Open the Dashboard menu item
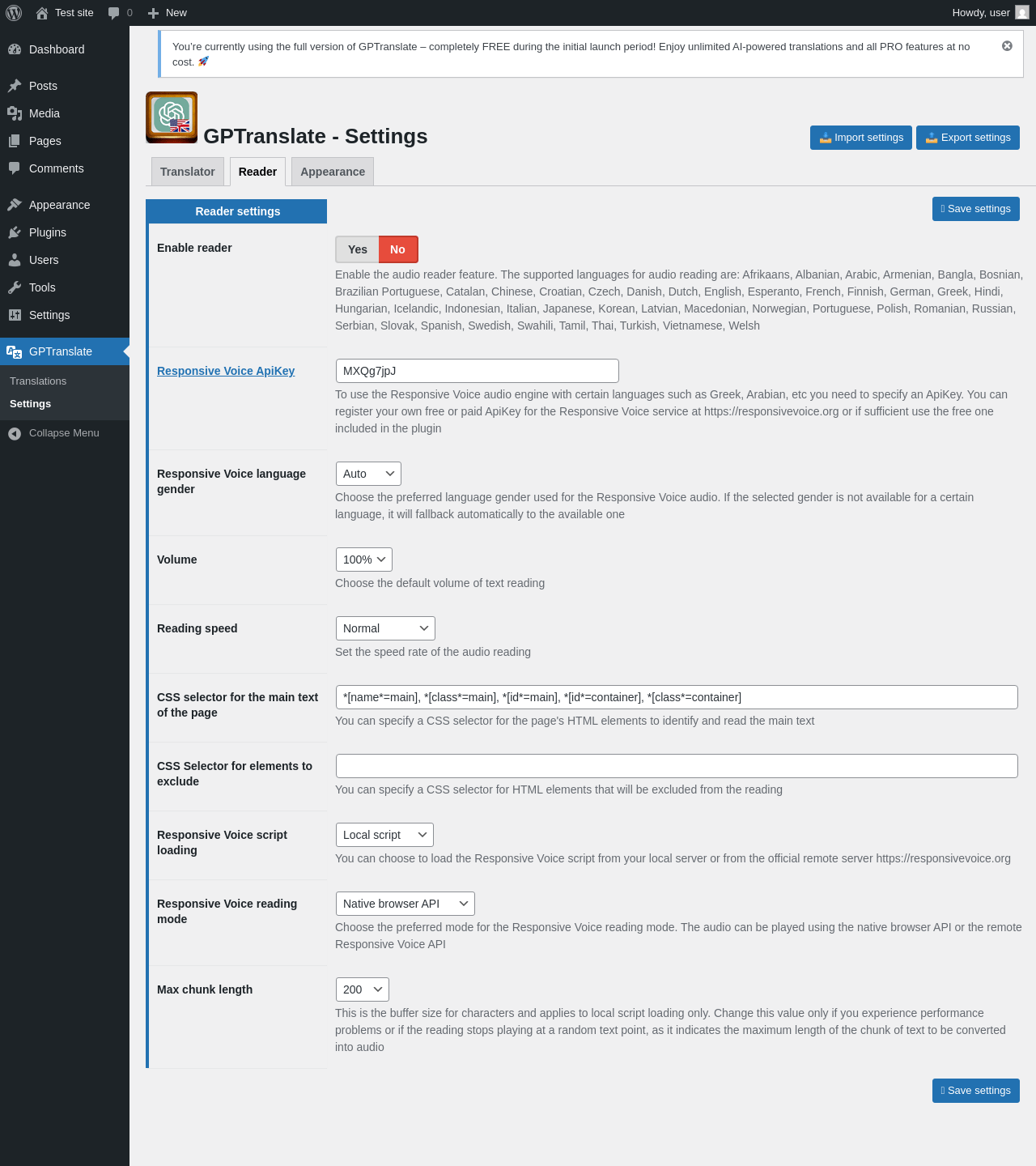Screen dimensions: 1036x1166 click(x=65, y=49)
